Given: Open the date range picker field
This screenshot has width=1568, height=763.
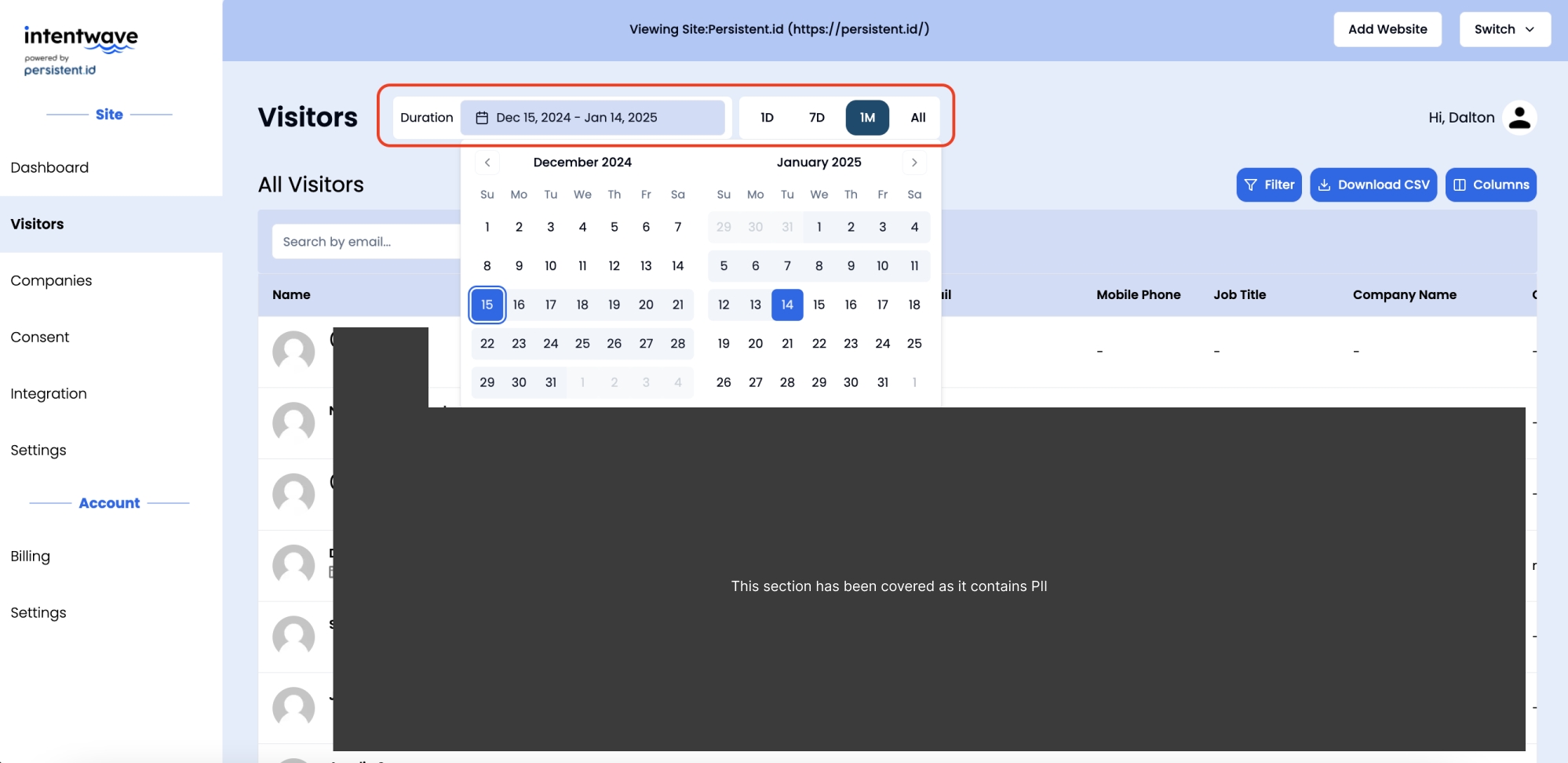Looking at the screenshot, I should coord(592,118).
